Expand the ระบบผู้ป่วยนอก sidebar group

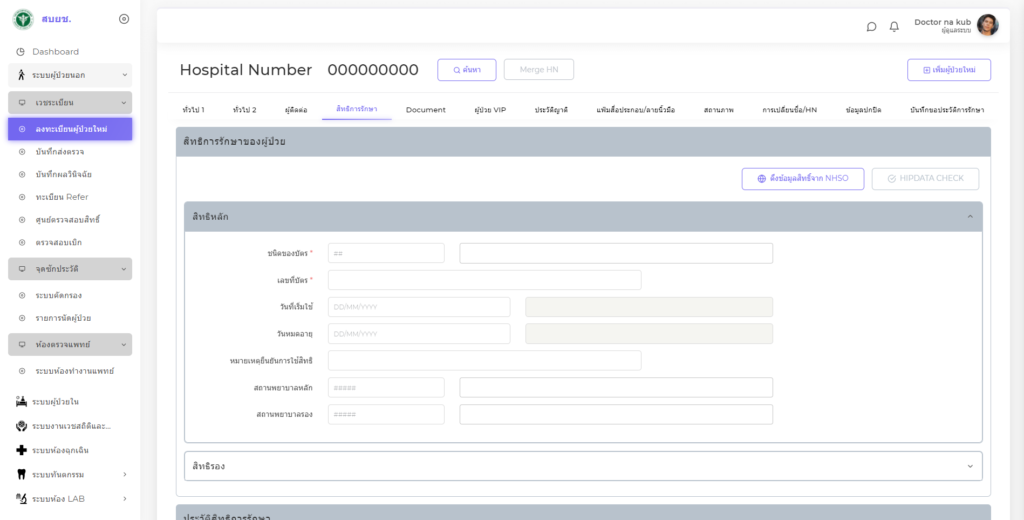coord(124,75)
